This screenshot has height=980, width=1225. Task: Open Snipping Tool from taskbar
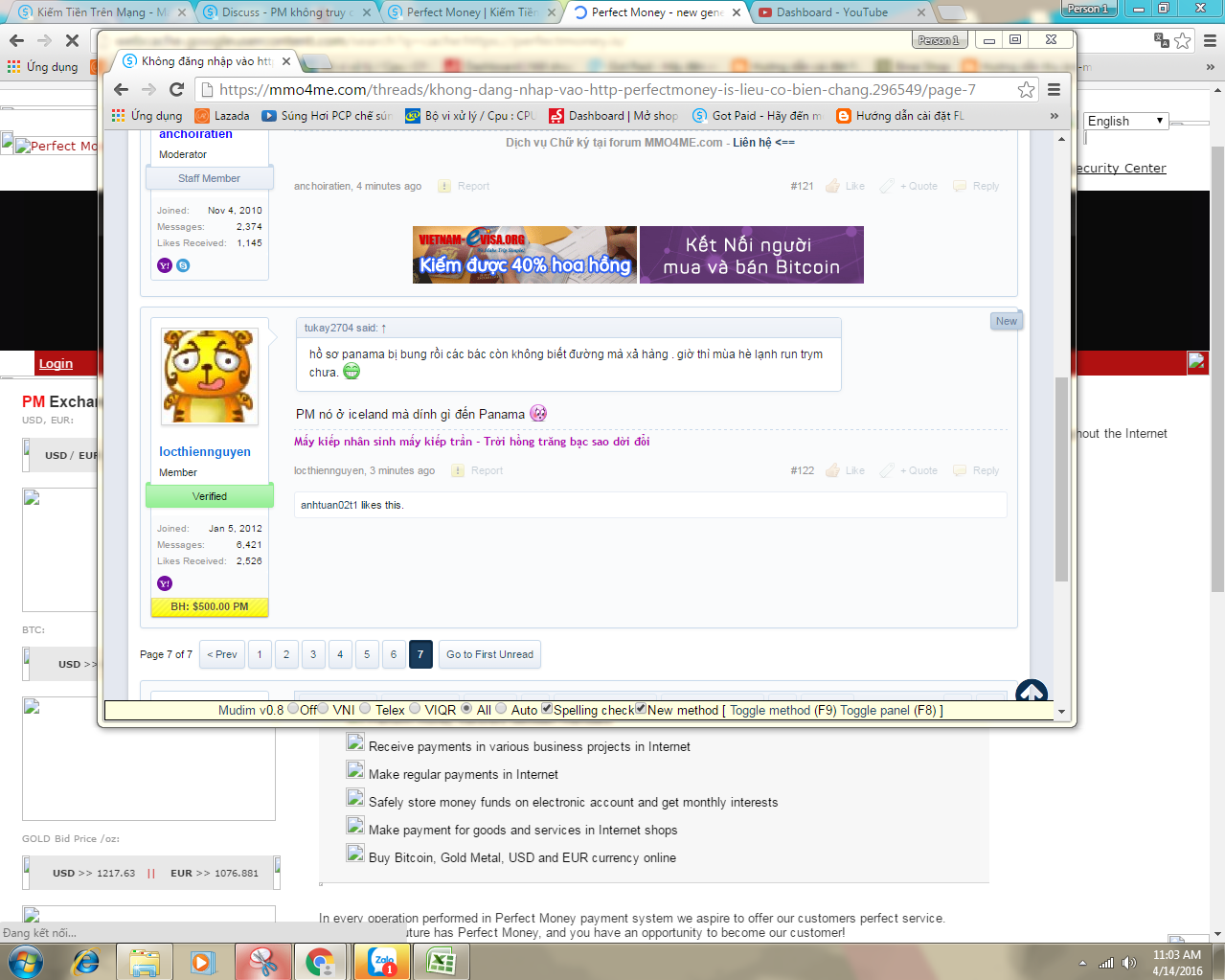coord(263,962)
